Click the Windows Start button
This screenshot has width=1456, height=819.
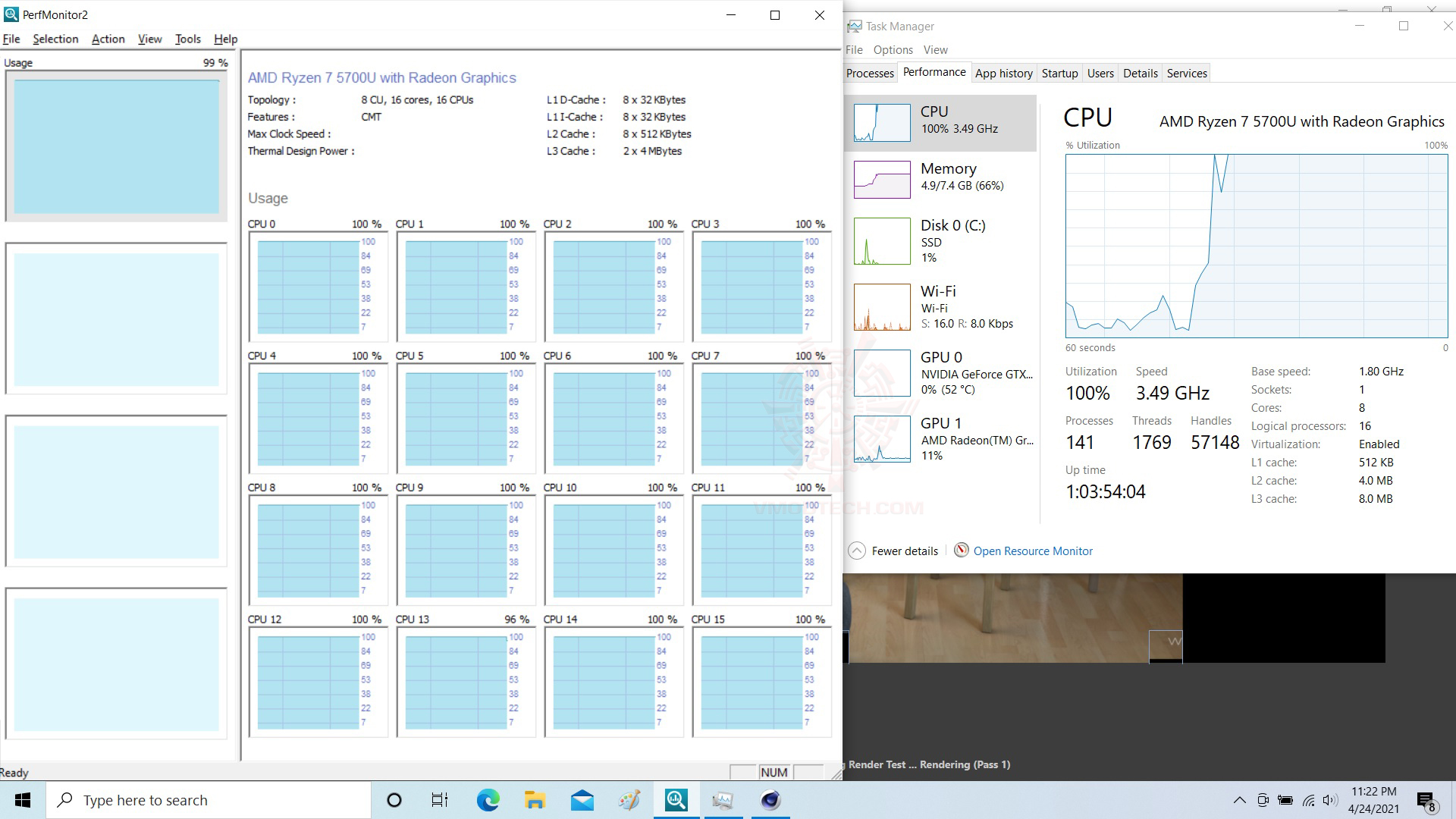coord(23,800)
